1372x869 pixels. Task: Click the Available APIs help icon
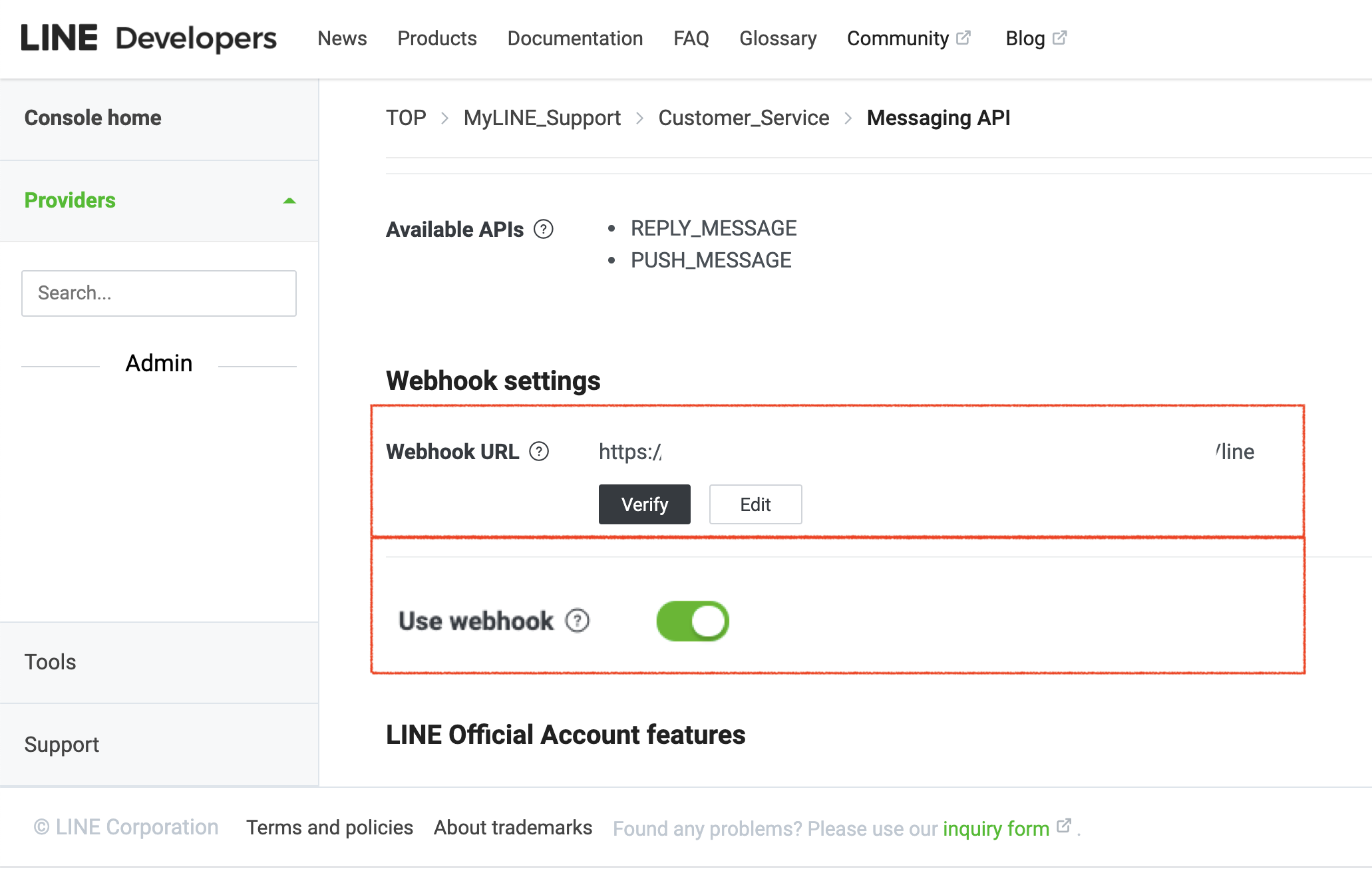pos(544,229)
